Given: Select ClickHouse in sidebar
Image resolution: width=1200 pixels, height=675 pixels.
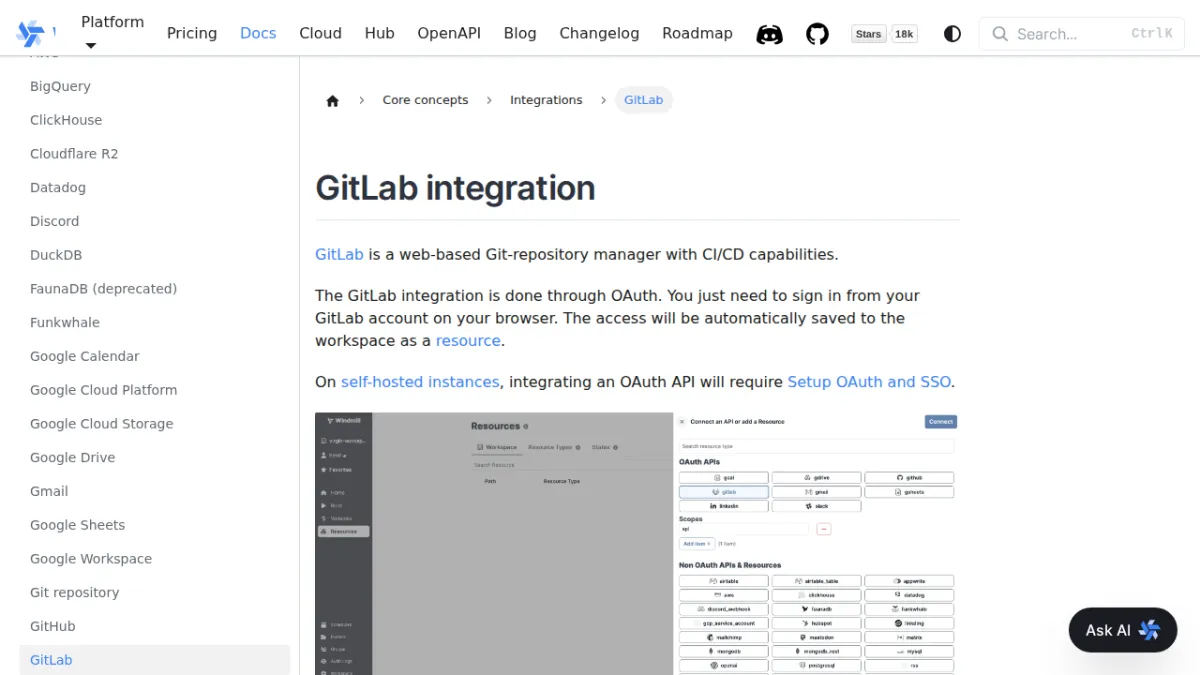Looking at the screenshot, I should point(154,120).
